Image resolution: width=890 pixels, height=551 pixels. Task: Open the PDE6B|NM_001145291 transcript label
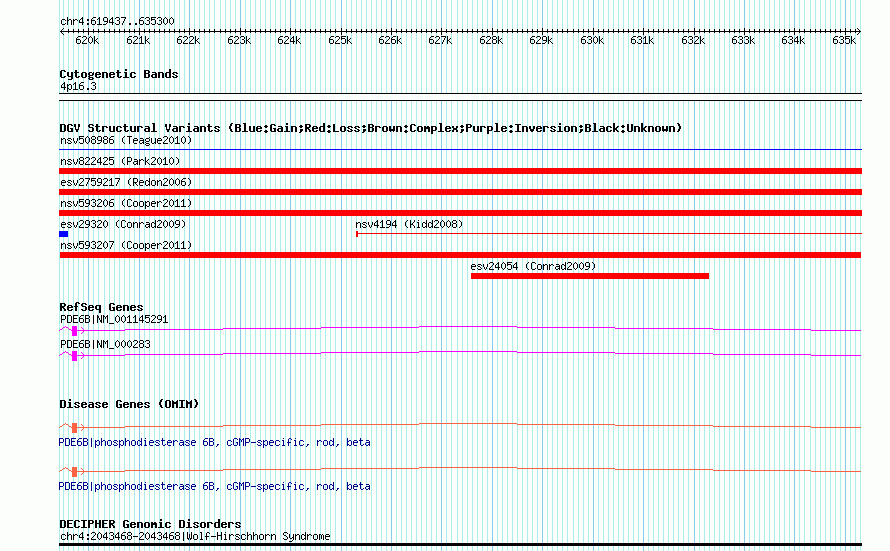point(114,319)
